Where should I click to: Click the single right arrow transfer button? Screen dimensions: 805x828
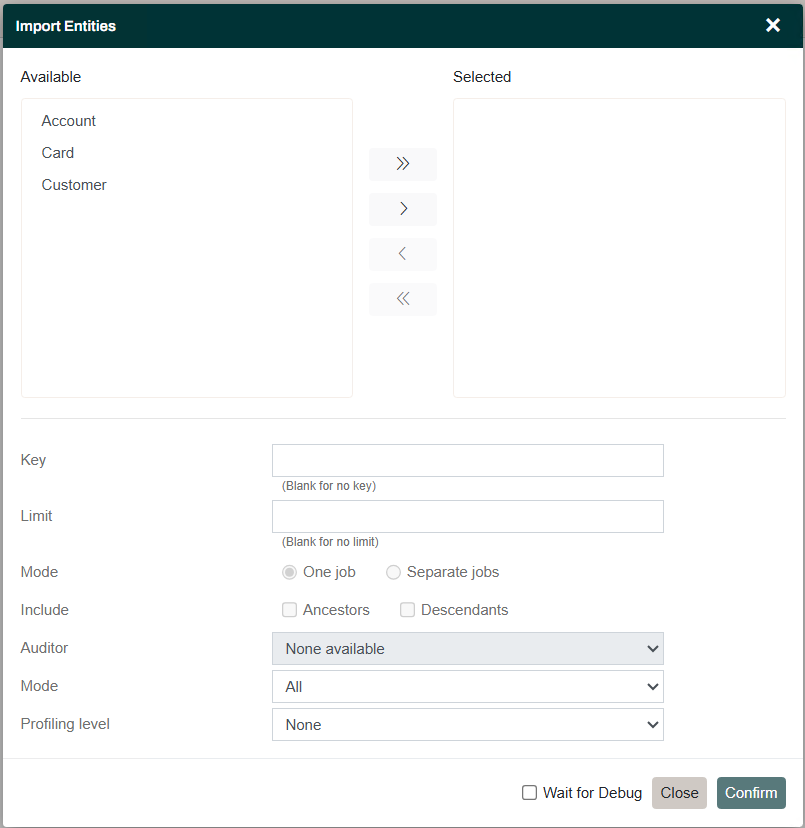(402, 209)
